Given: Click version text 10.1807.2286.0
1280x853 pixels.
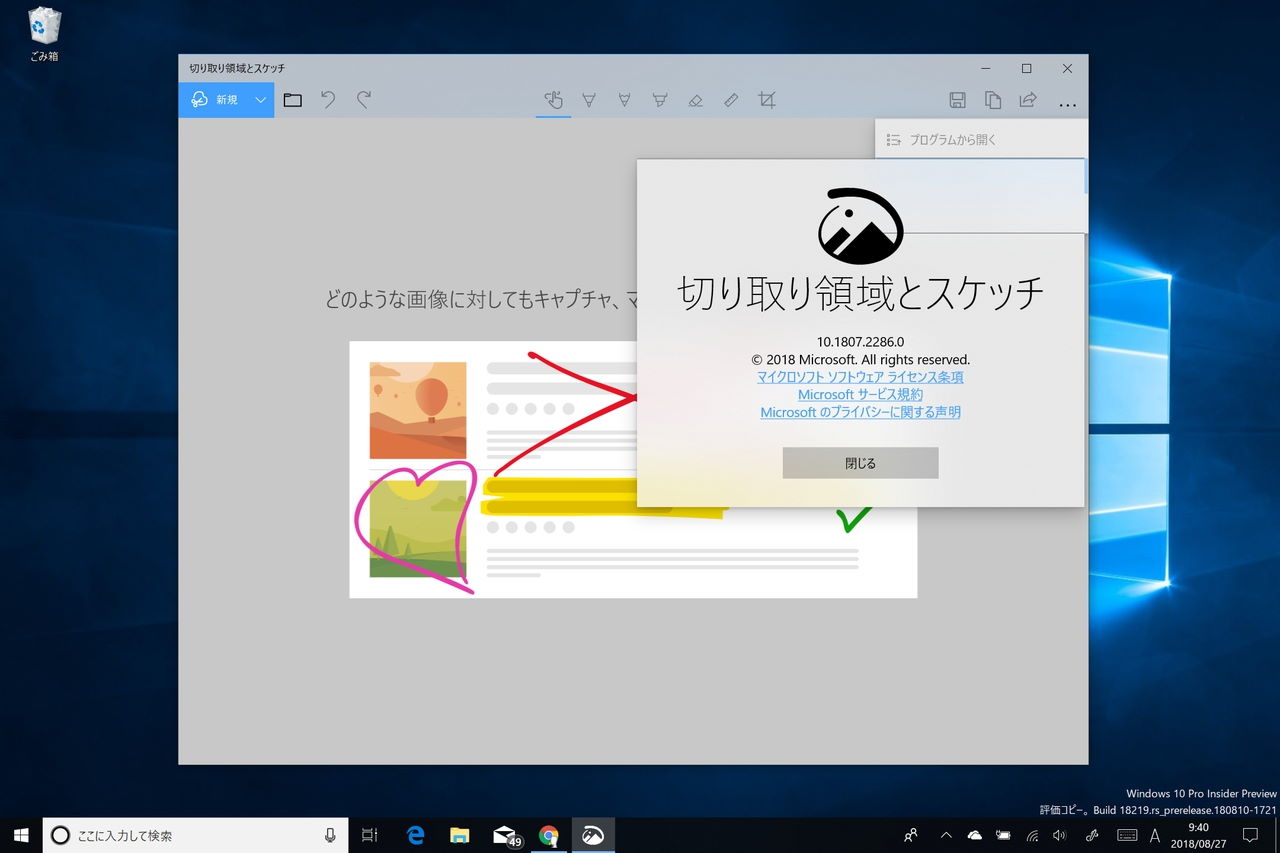Looking at the screenshot, I should (860, 341).
